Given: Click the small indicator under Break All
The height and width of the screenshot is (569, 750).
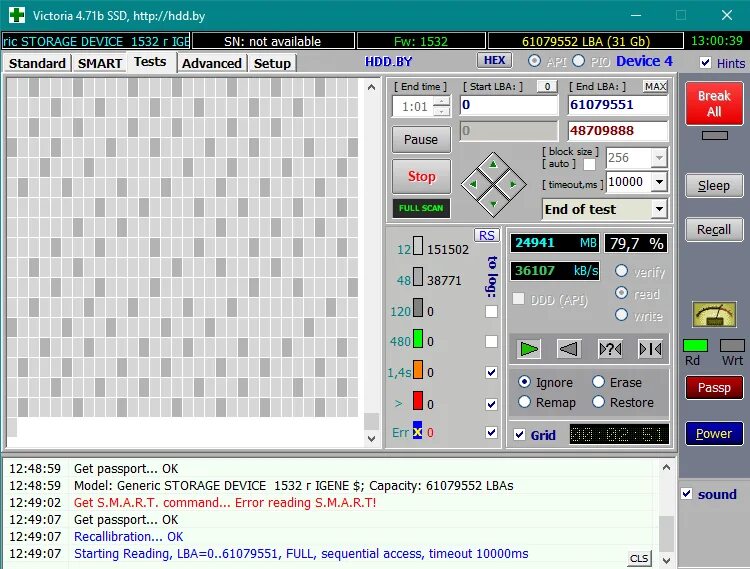Looking at the screenshot, I should pyautogui.click(x=715, y=135).
